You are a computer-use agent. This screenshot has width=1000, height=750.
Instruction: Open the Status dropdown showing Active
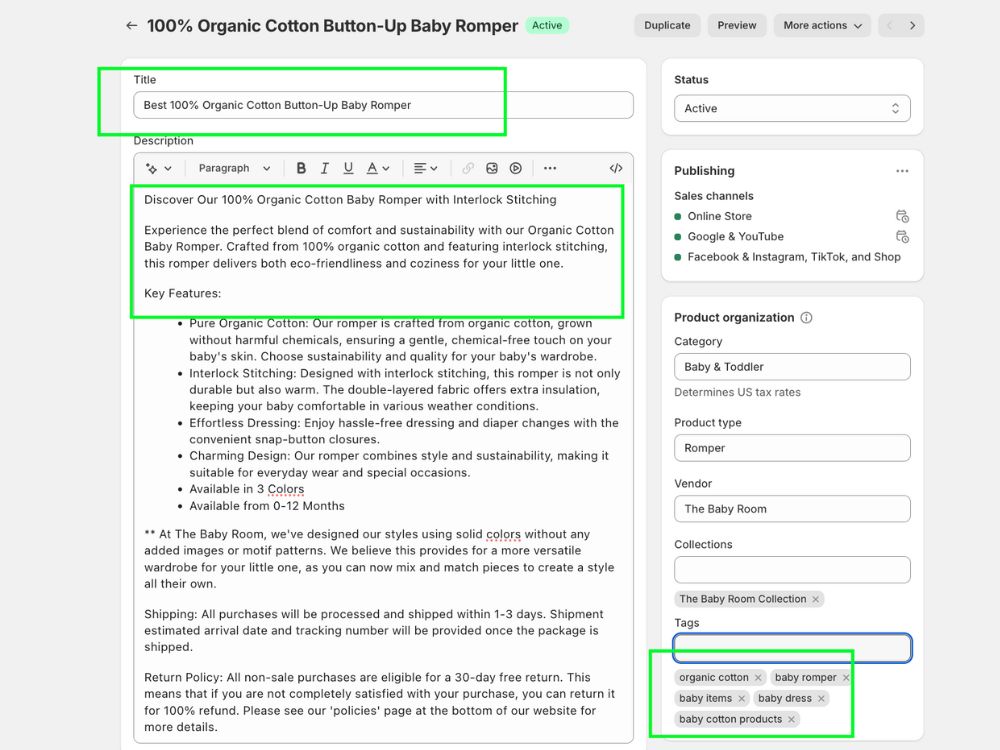click(x=792, y=108)
